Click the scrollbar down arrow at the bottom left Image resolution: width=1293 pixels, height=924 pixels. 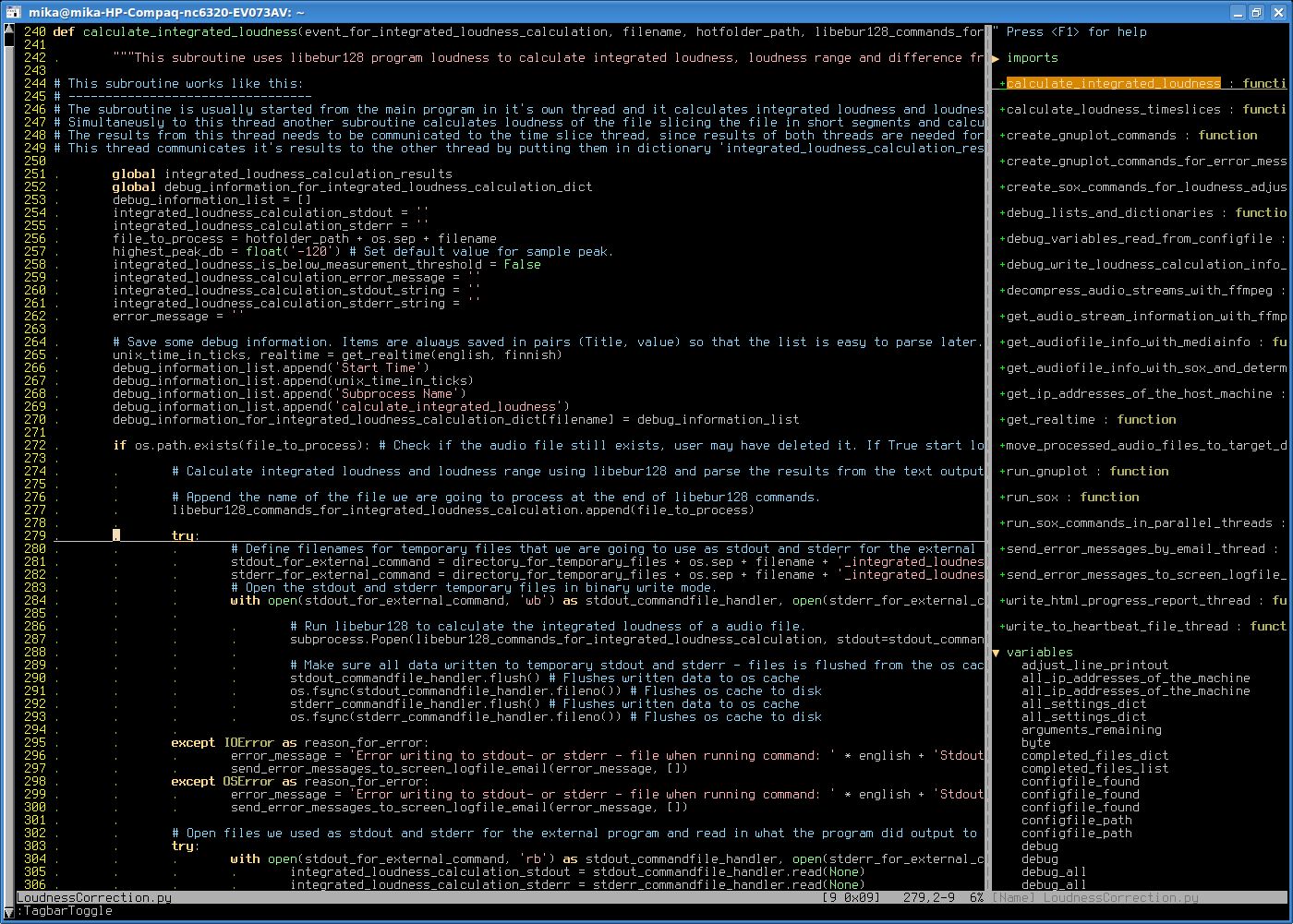pyautogui.click(x=9, y=912)
